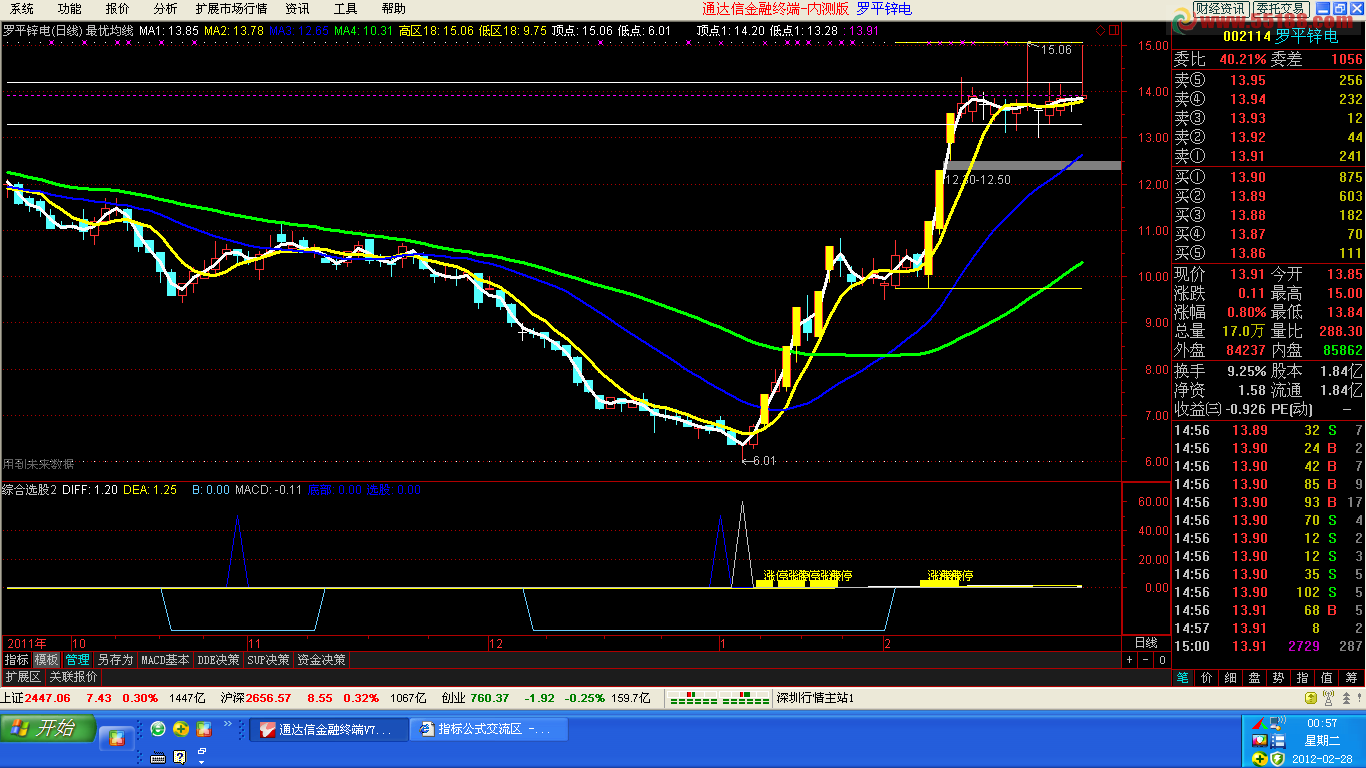Image resolution: width=1366 pixels, height=768 pixels.
Task: Open the 帮助 menu
Action: (x=393, y=9)
